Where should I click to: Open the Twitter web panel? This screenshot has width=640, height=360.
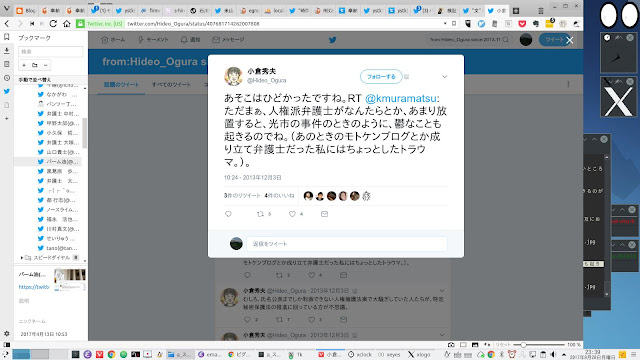point(7,91)
